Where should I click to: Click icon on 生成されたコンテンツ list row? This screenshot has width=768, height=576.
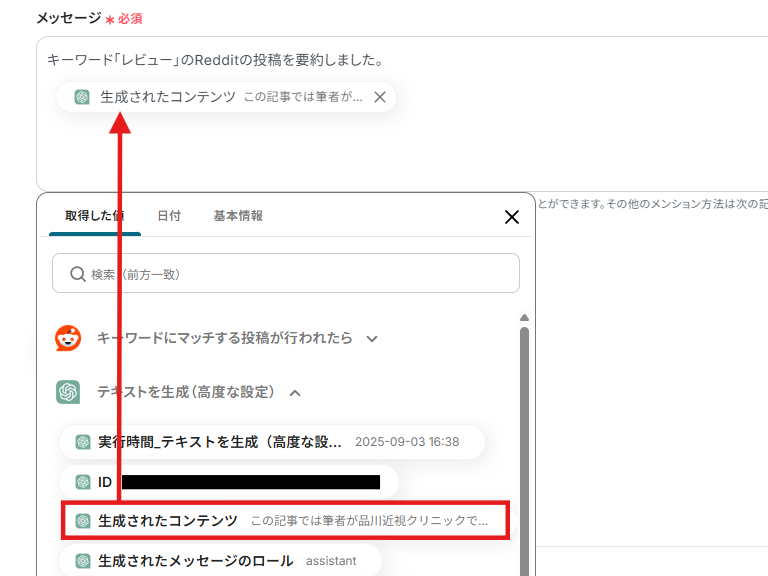[x=83, y=521]
